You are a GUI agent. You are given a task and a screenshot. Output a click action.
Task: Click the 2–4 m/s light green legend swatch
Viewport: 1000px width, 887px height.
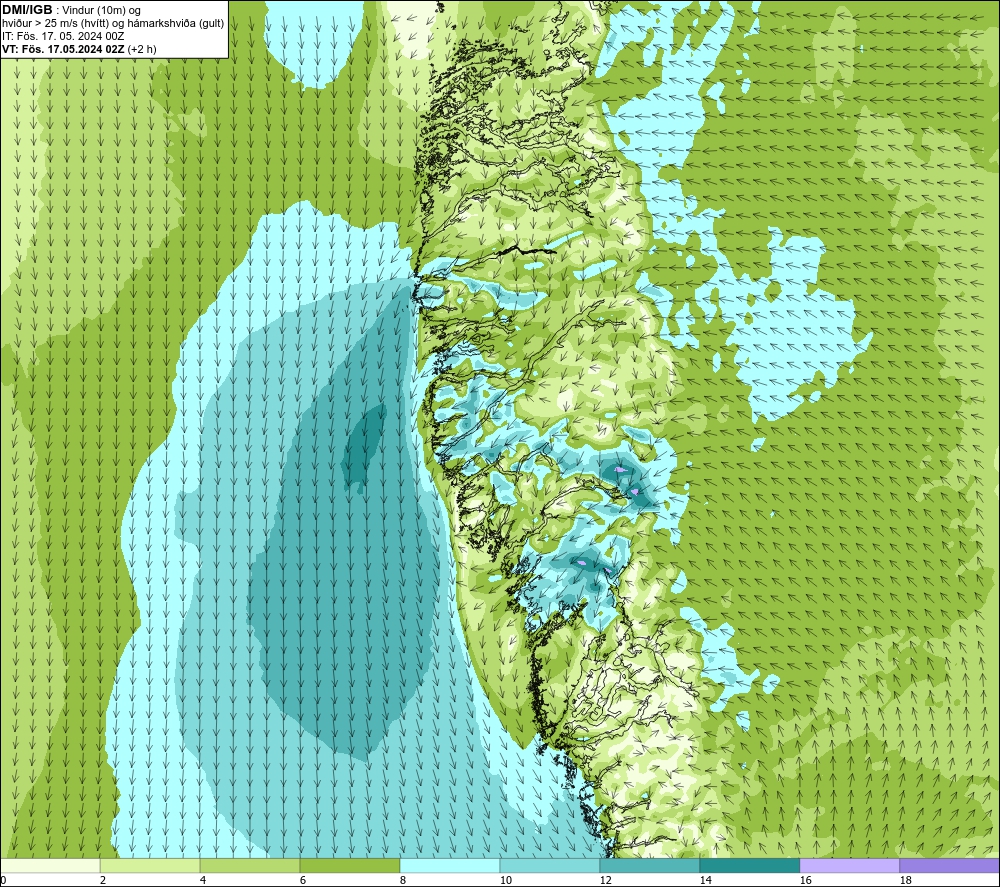click(x=150, y=866)
